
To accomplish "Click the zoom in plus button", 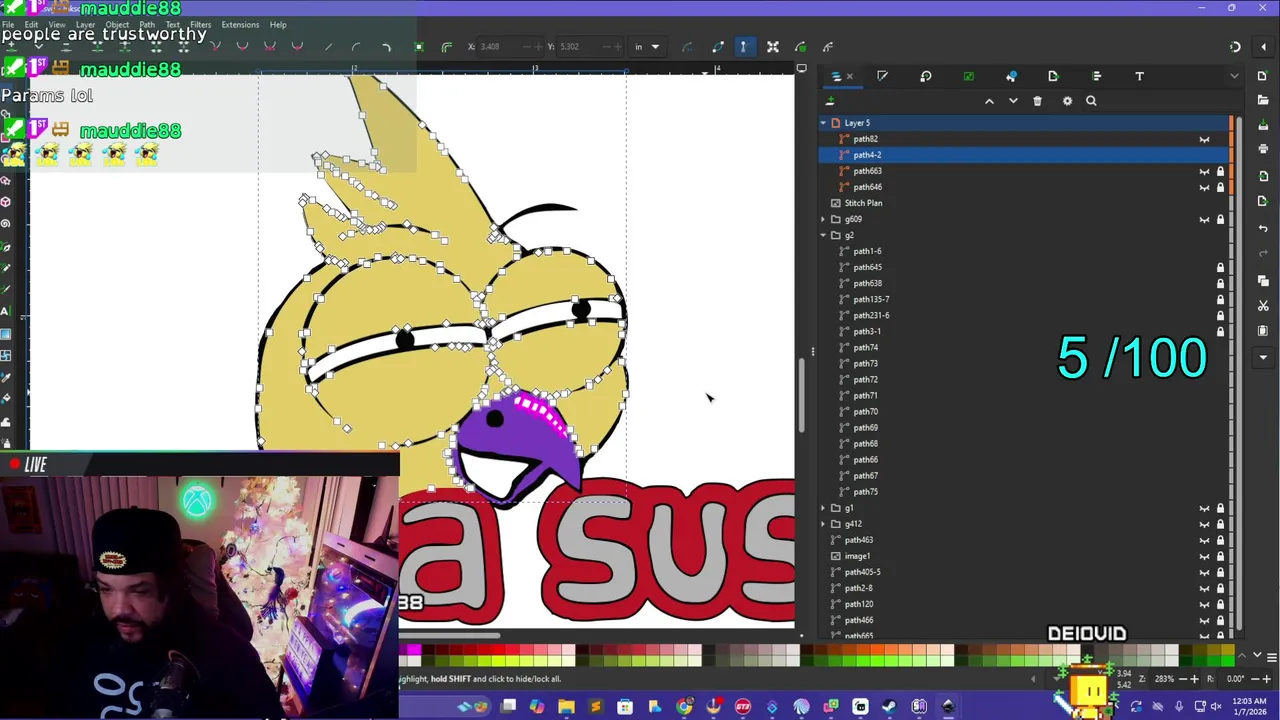I will pos(1194,679).
